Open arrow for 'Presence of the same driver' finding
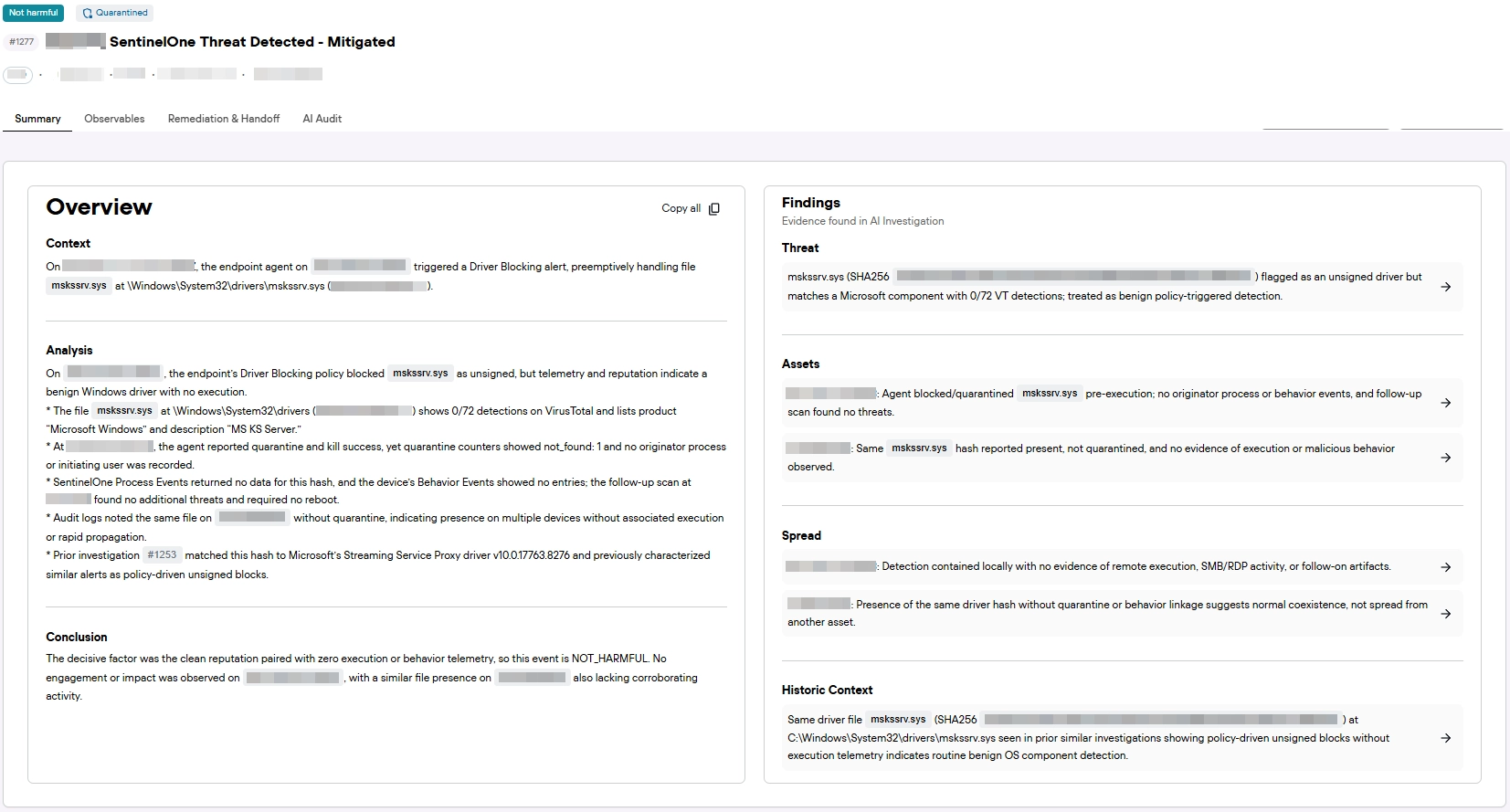Image resolution: width=1510 pixels, height=812 pixels. (1445, 614)
